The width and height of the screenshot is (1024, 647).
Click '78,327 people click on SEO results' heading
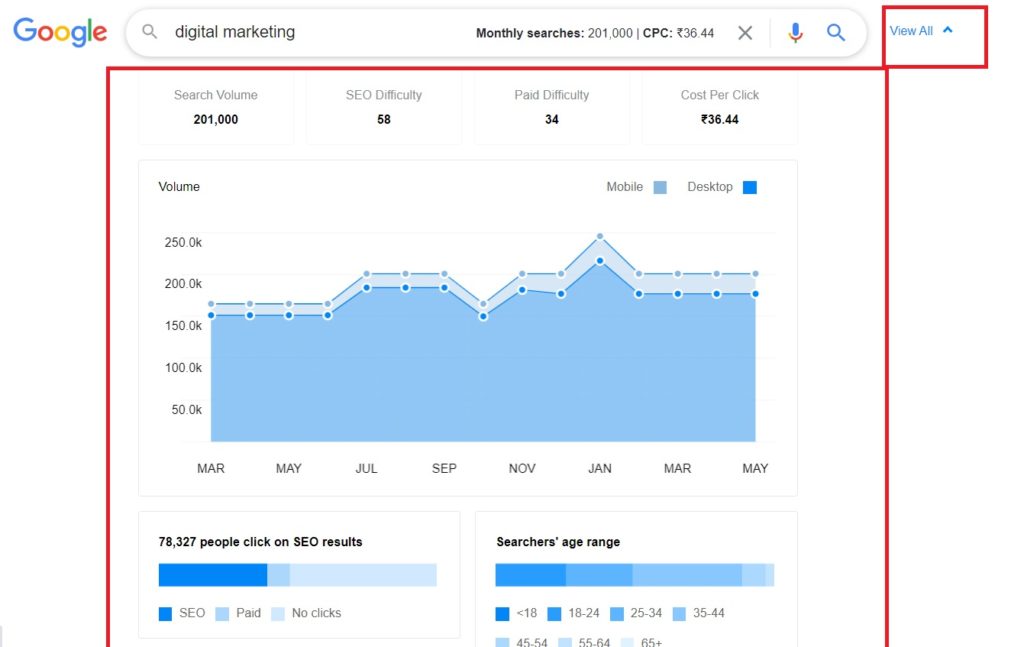coord(260,542)
